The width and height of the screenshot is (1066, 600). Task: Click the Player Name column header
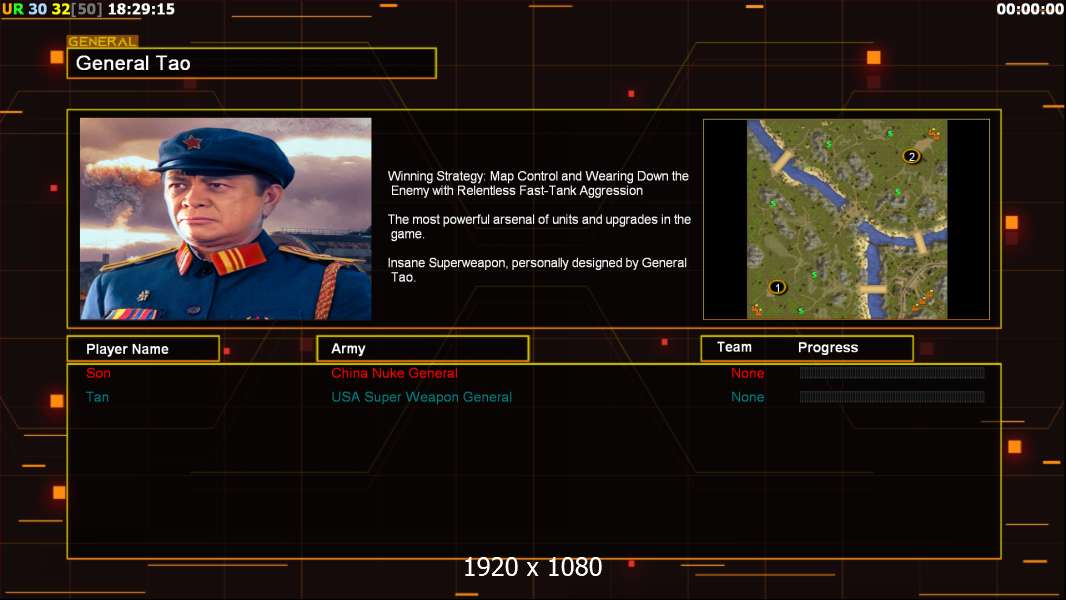pos(143,349)
